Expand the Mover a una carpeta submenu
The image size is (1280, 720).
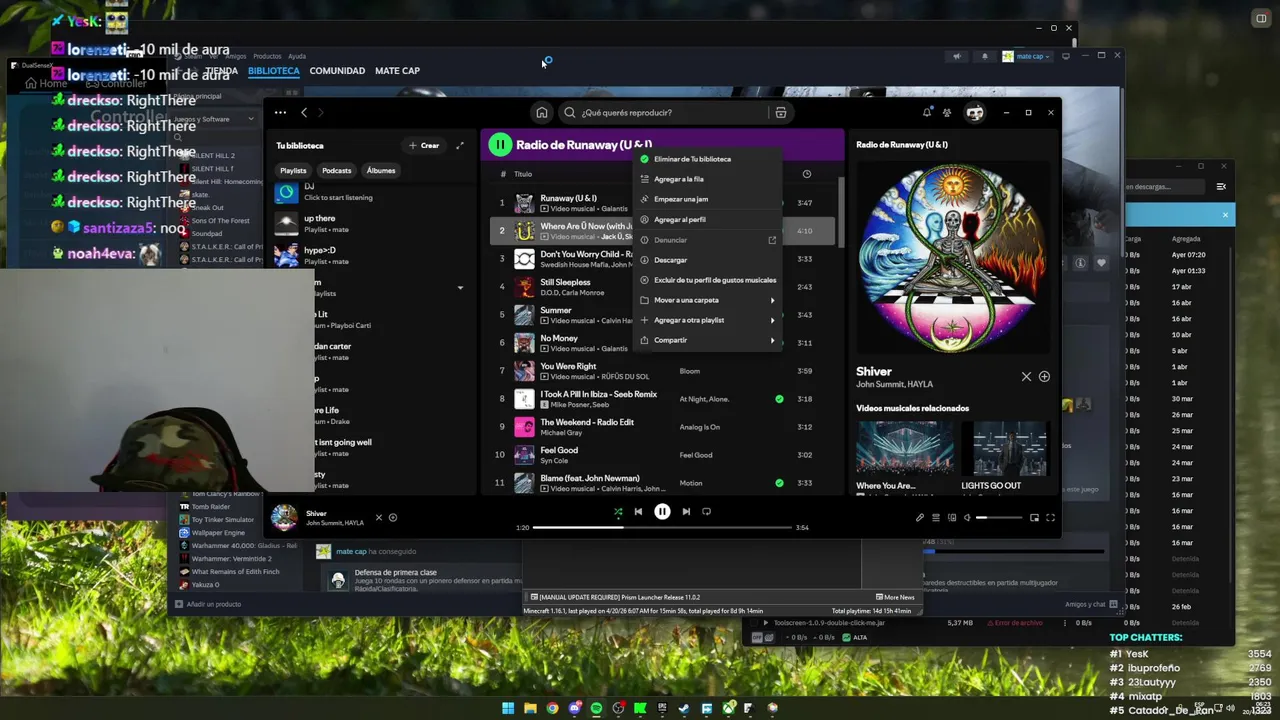[x=707, y=300]
